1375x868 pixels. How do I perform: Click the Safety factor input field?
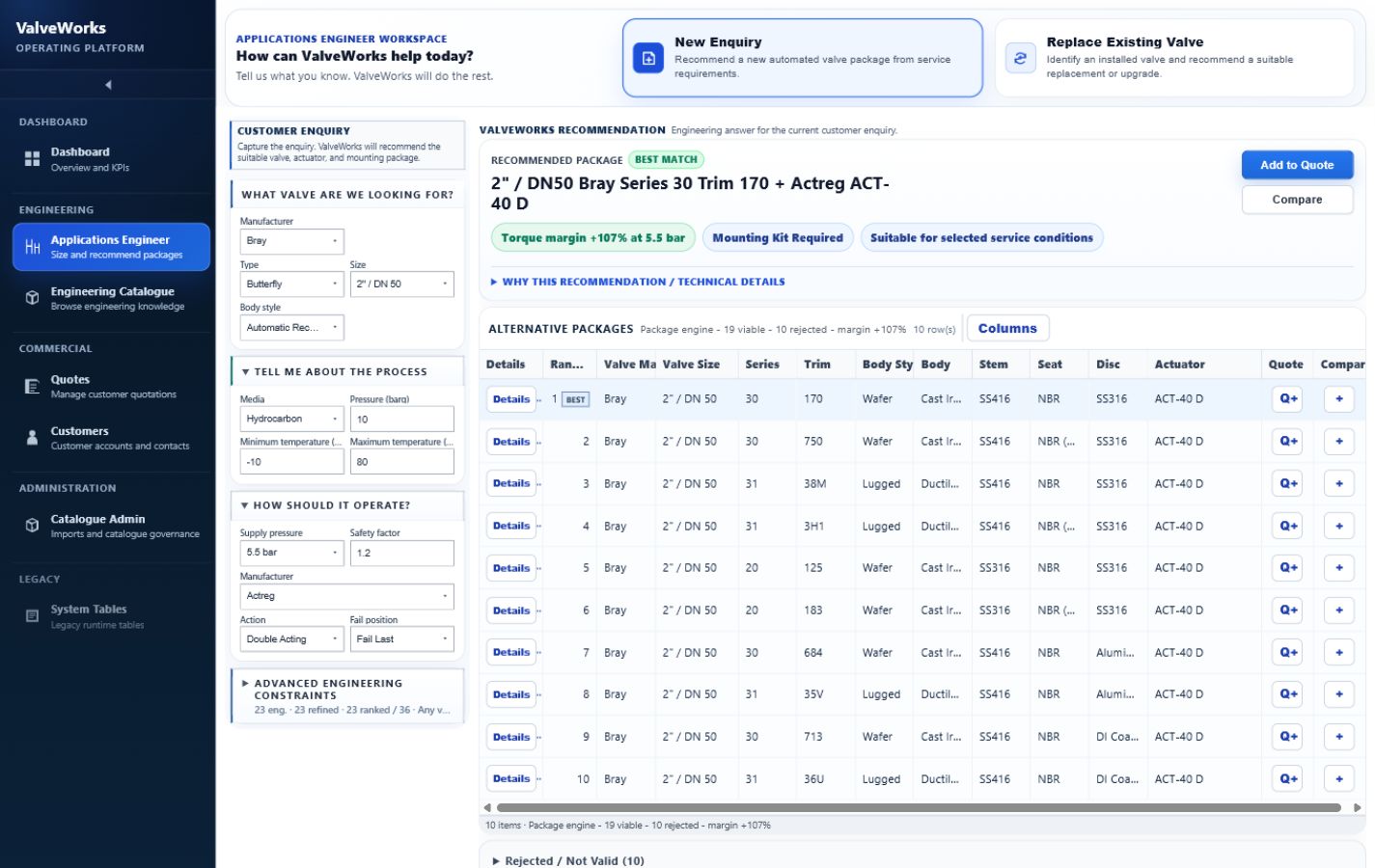[401, 553]
